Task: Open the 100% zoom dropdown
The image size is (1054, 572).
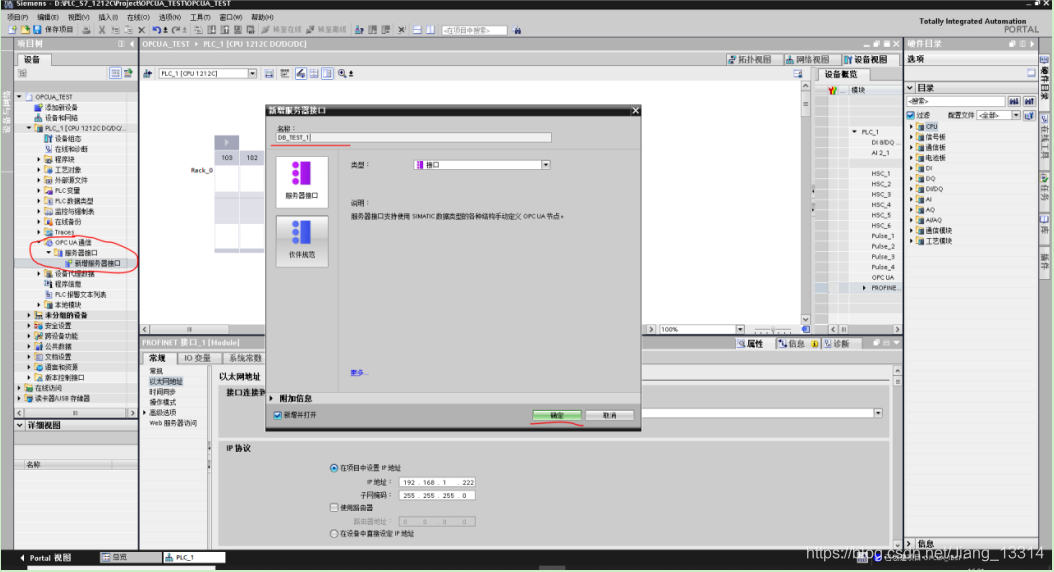Action: click(x=740, y=329)
